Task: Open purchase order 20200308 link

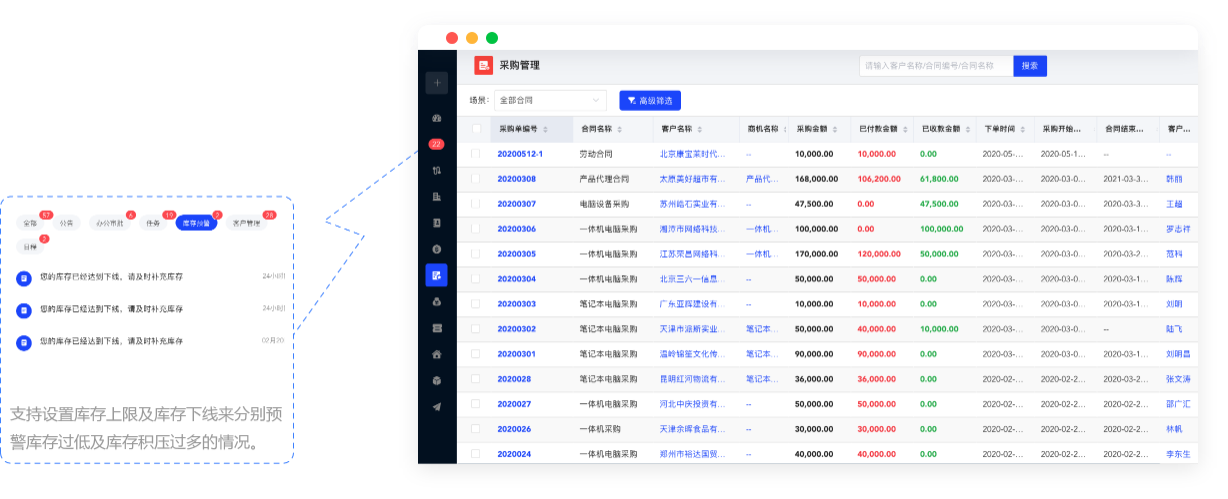Action: [517, 179]
